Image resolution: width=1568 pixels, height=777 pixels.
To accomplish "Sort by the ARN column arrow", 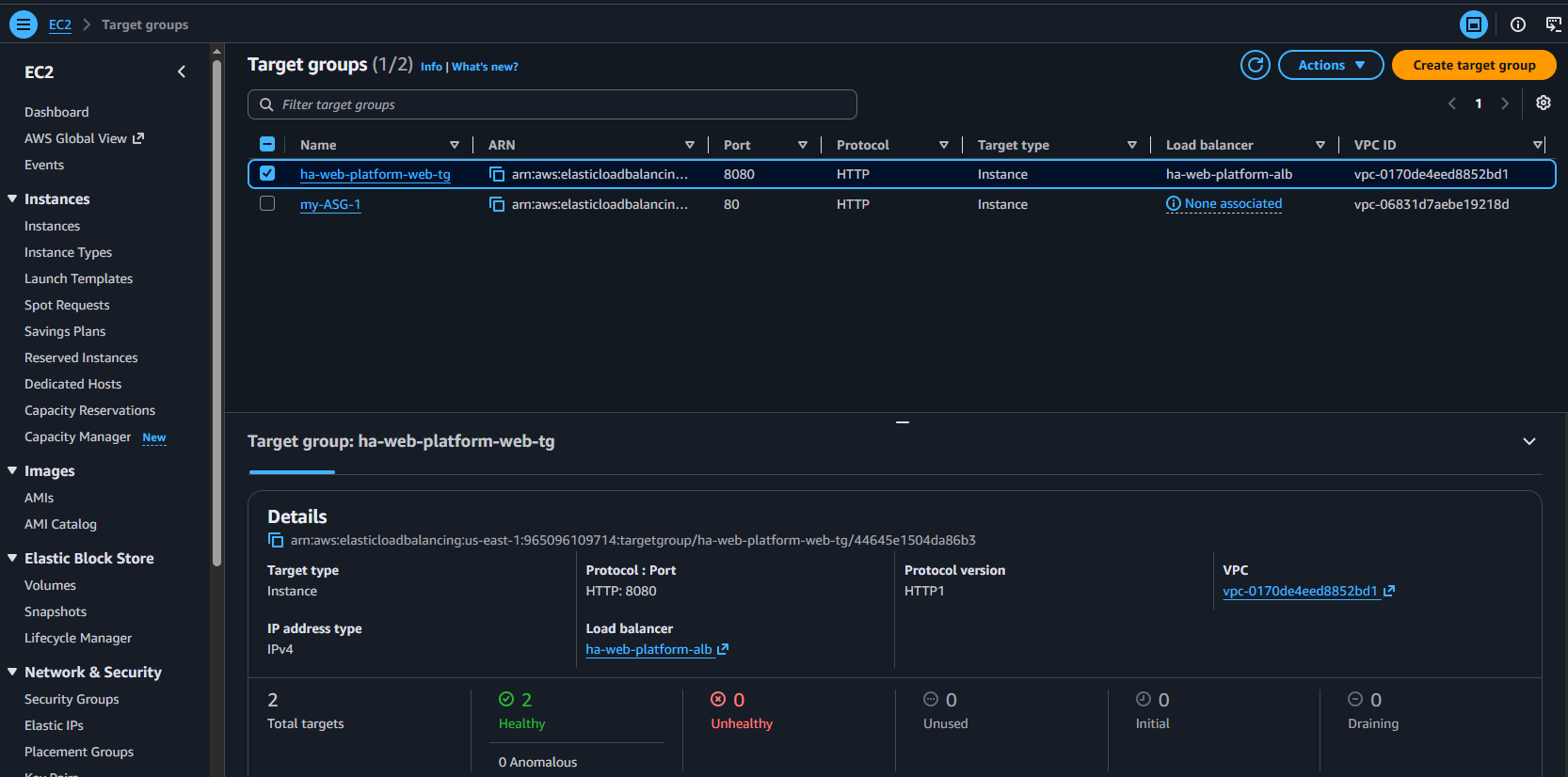I will (x=690, y=145).
